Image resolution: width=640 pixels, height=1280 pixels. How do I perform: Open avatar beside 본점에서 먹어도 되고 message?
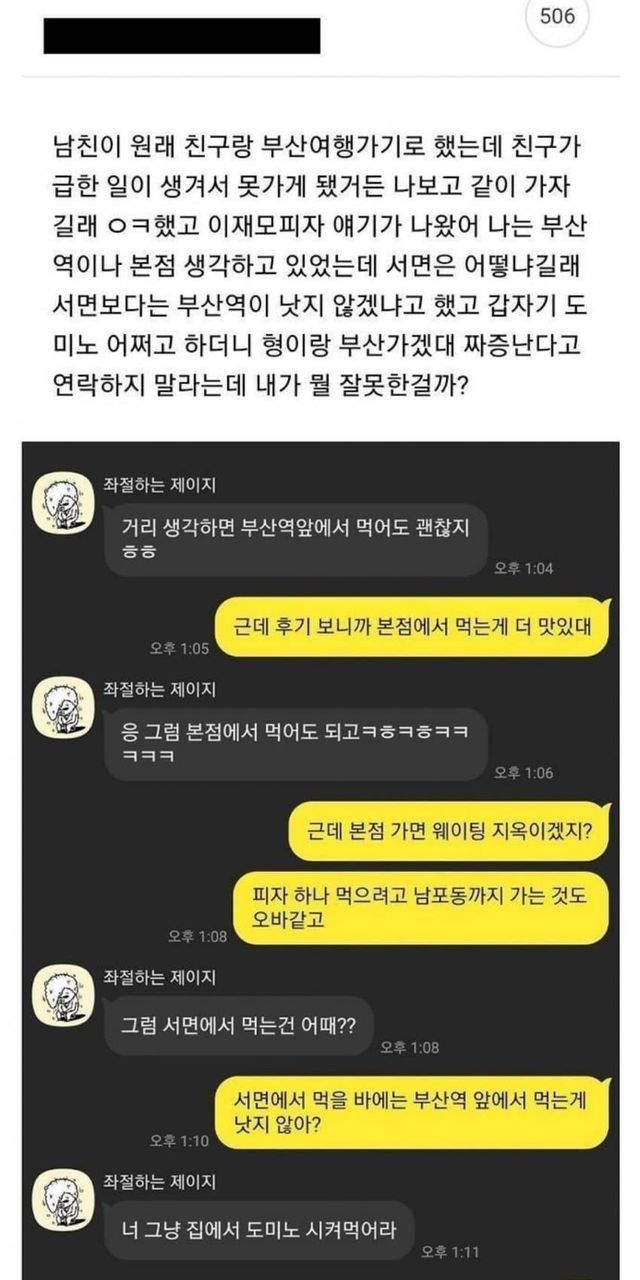[x=62, y=705]
